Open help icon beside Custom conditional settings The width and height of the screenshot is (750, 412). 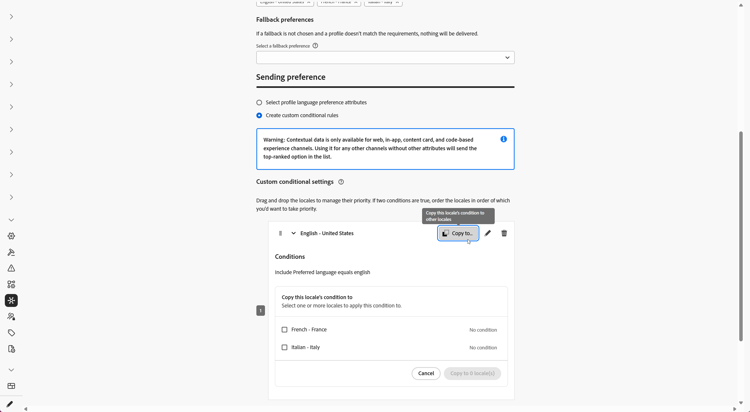pos(341,182)
